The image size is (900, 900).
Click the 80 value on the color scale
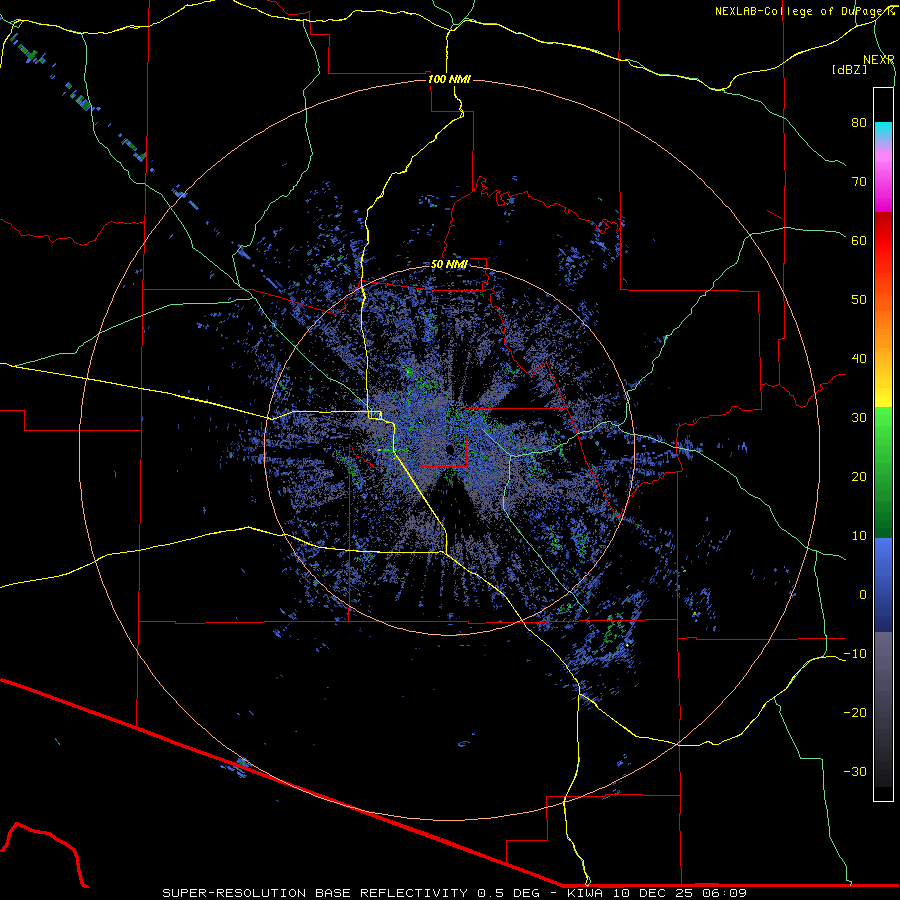tap(859, 123)
